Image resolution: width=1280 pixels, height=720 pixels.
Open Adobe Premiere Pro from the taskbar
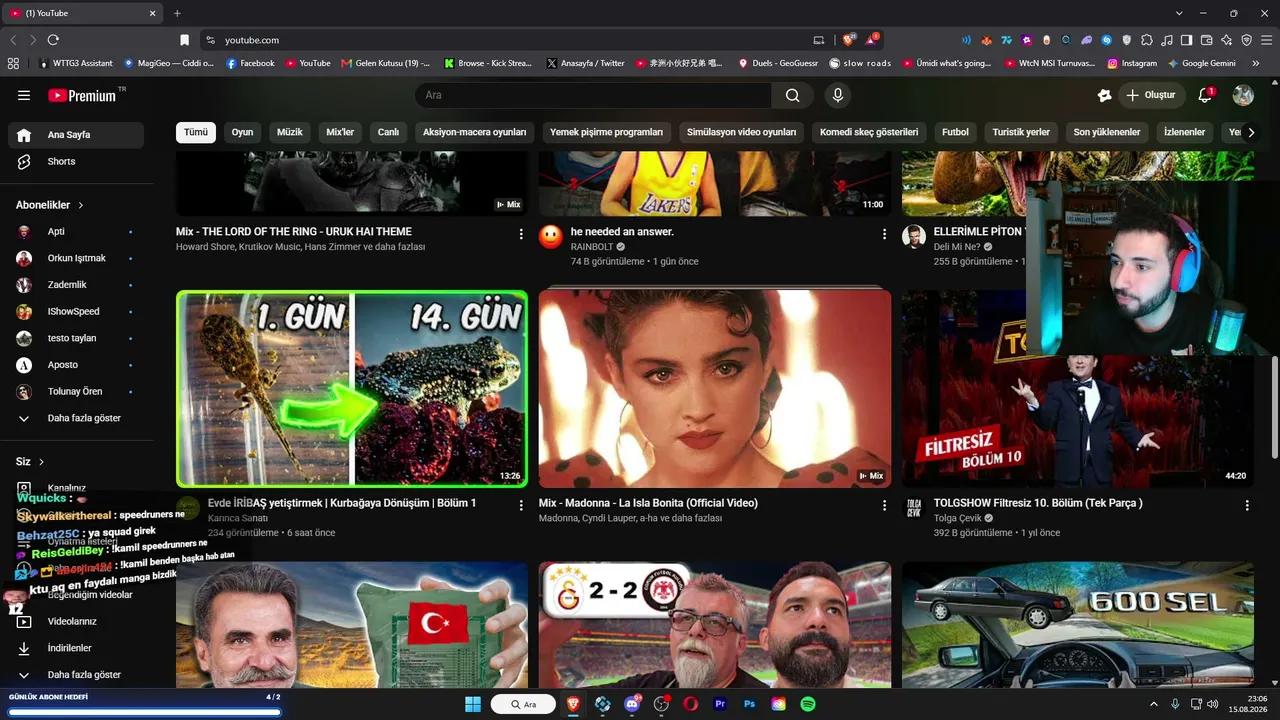click(x=720, y=704)
